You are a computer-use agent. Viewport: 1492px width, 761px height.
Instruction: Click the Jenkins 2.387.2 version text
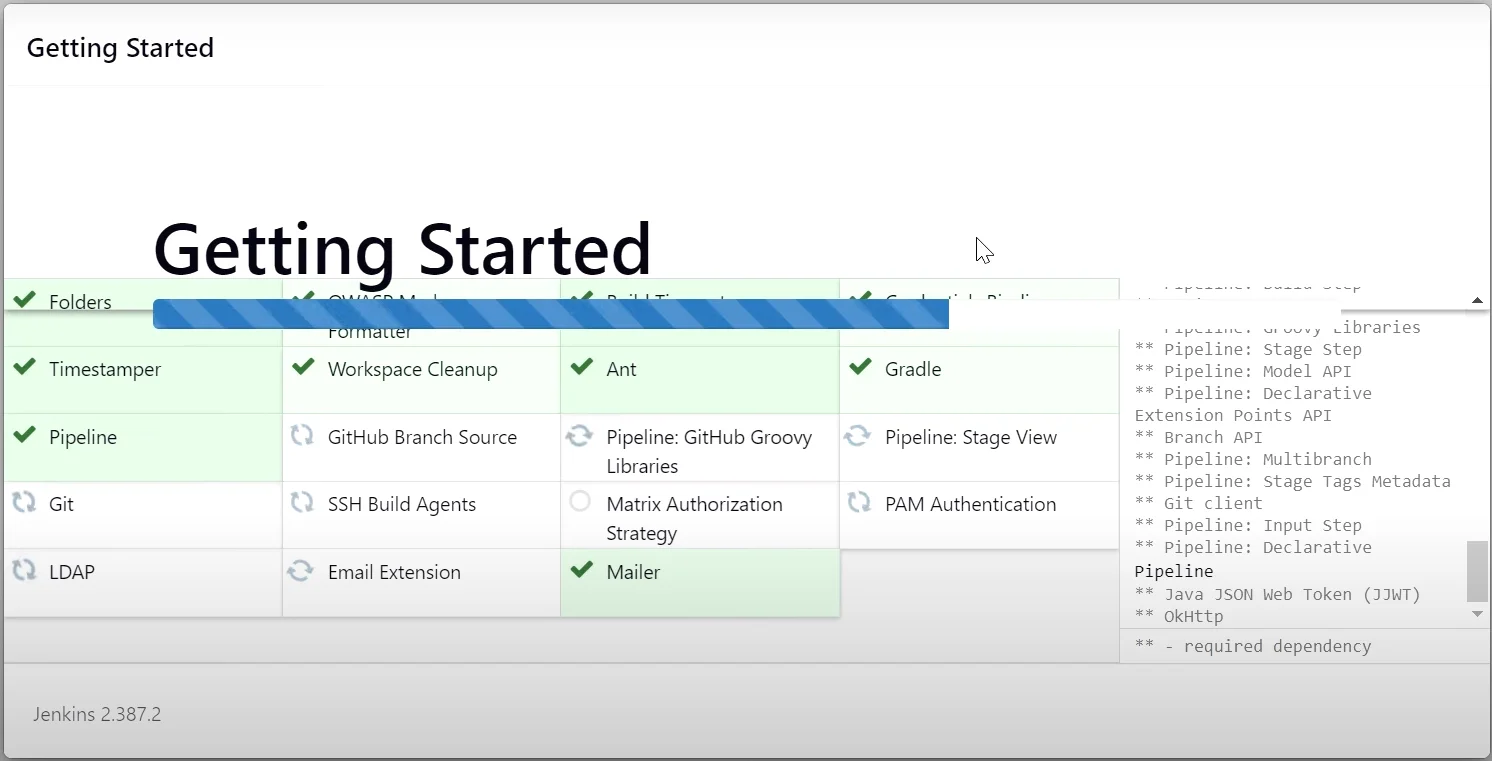pyautogui.click(x=97, y=714)
